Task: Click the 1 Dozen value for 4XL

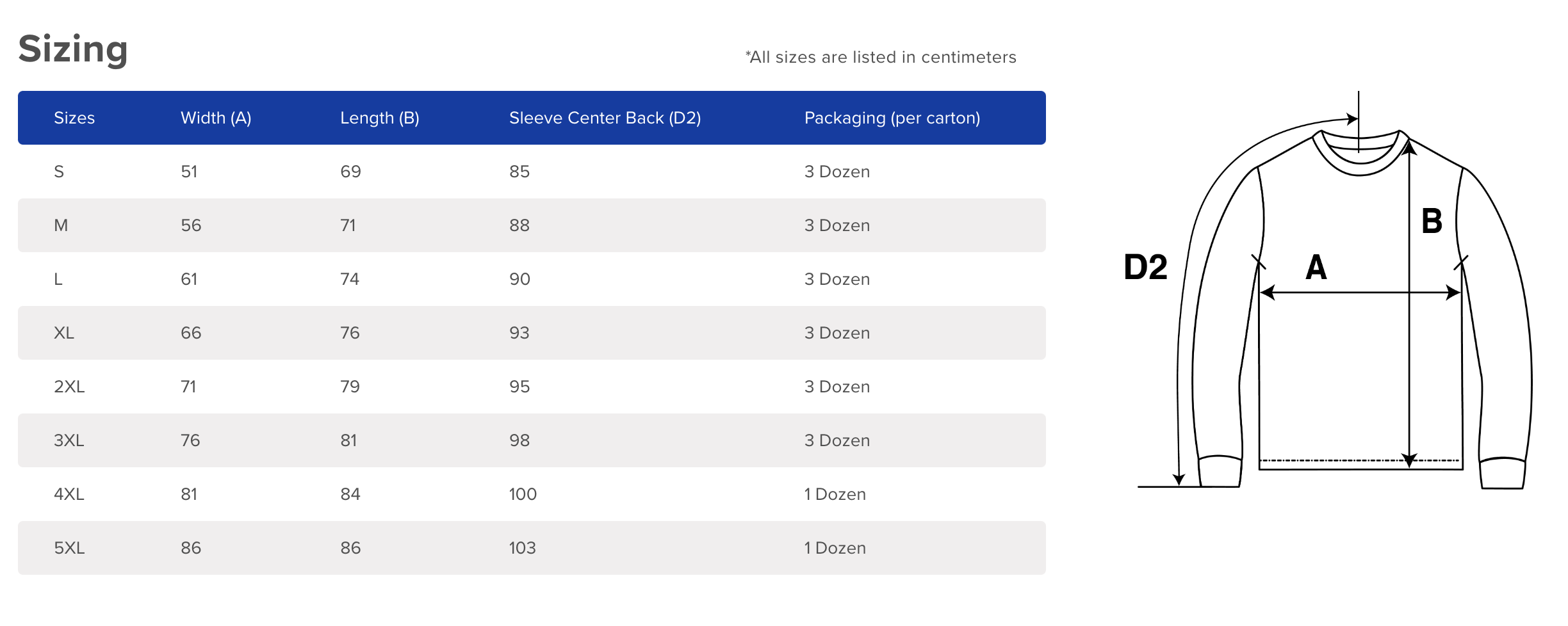Action: click(835, 494)
